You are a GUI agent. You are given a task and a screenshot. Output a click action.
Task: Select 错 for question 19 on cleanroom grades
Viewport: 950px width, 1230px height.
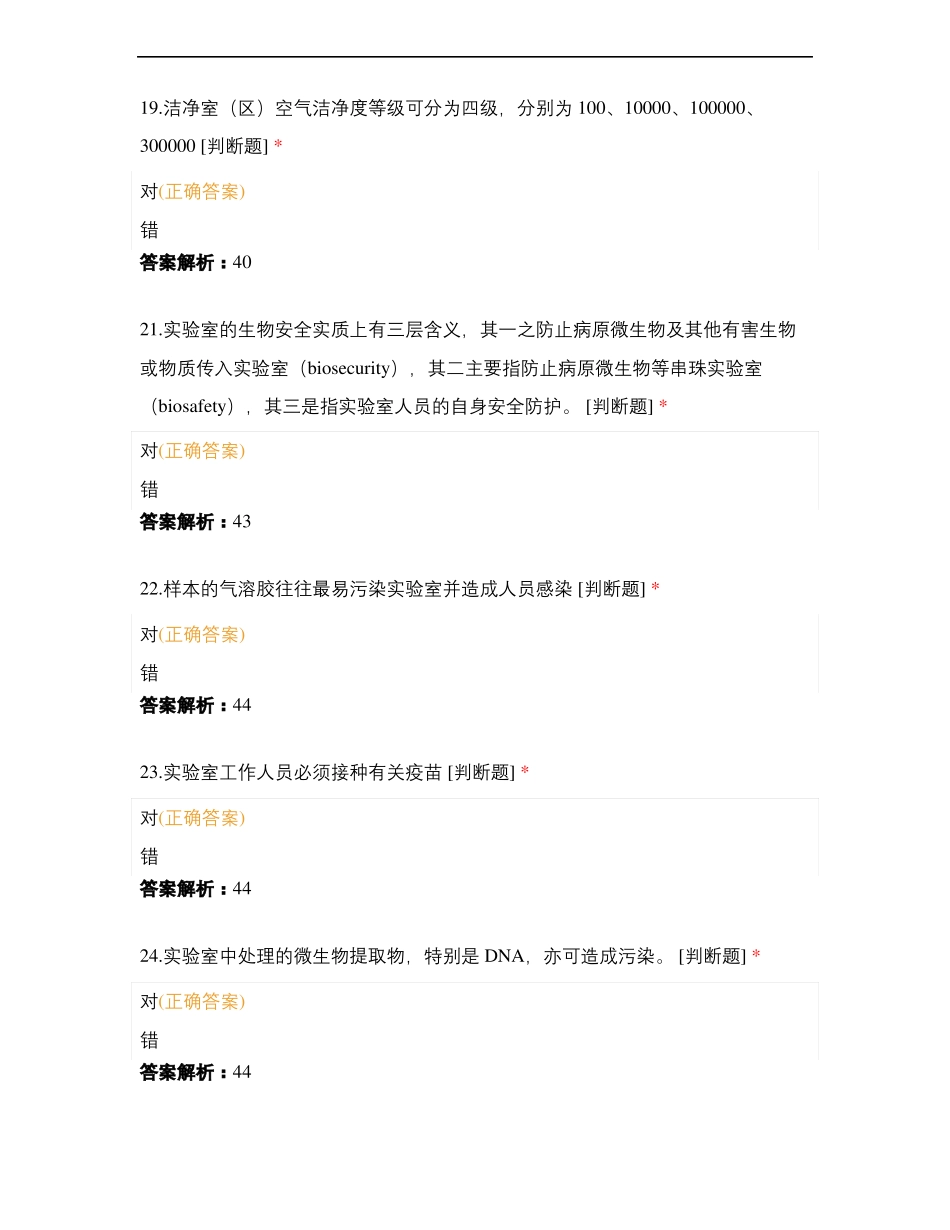click(x=149, y=230)
